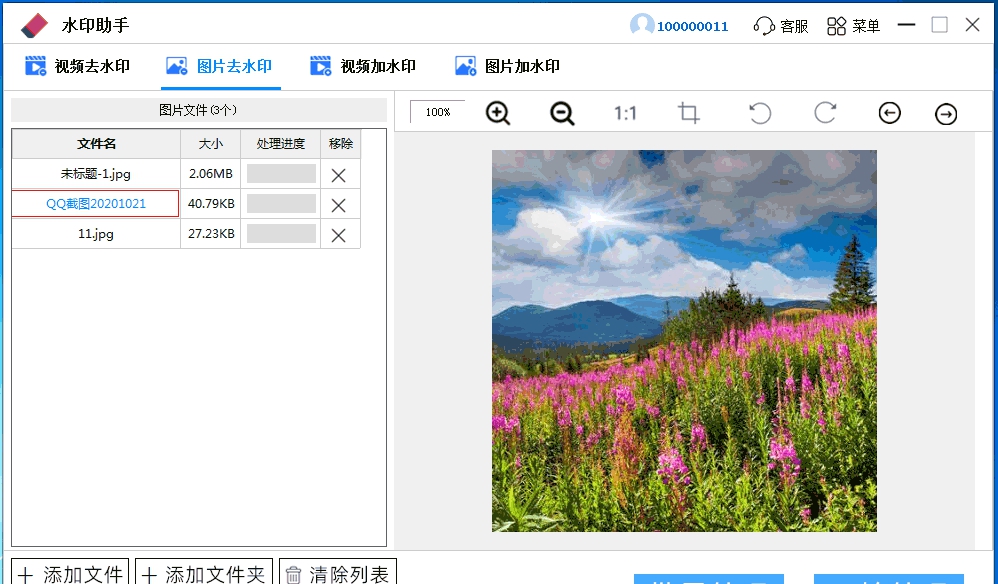Click the zoom percentage input field

[x=436, y=112]
